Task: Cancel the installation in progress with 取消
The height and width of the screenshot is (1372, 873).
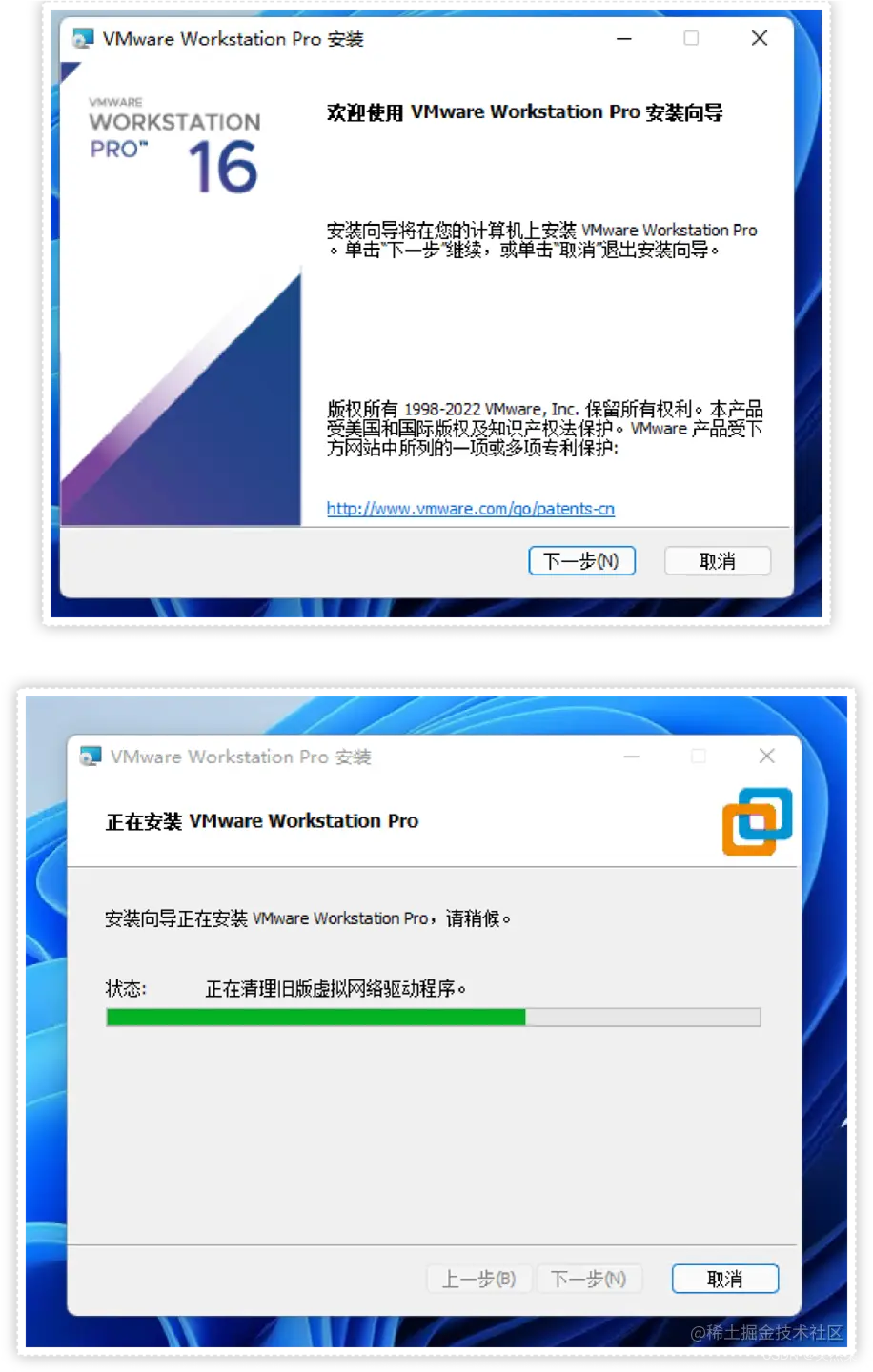Action: pyautogui.click(x=725, y=1279)
